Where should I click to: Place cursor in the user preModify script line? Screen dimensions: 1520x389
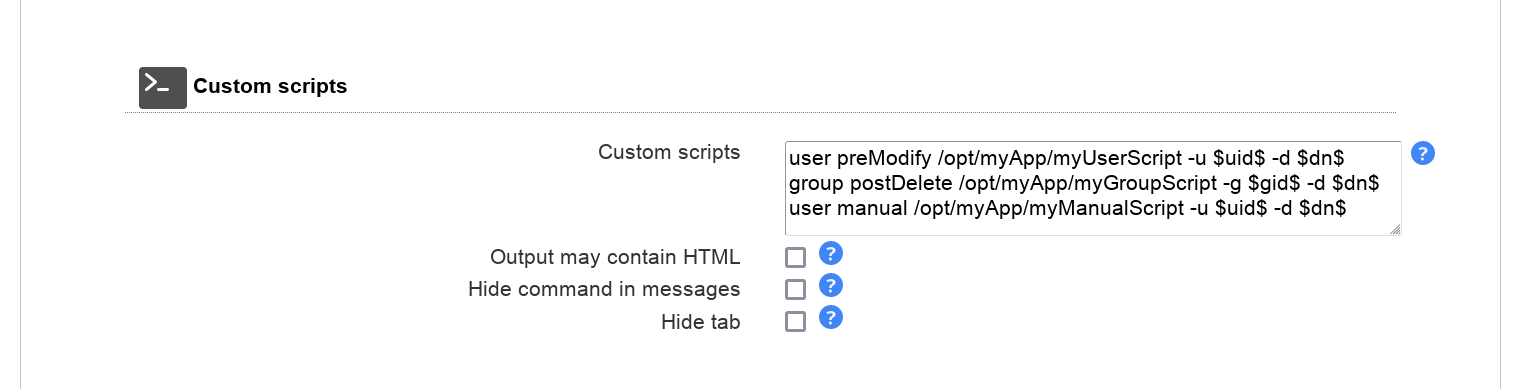click(1066, 158)
